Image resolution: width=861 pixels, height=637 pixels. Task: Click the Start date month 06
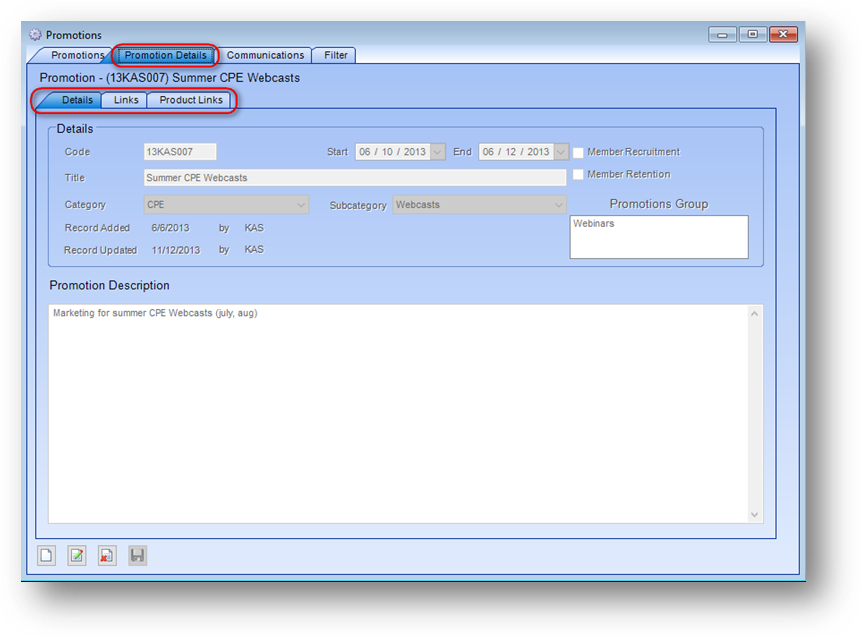365,152
